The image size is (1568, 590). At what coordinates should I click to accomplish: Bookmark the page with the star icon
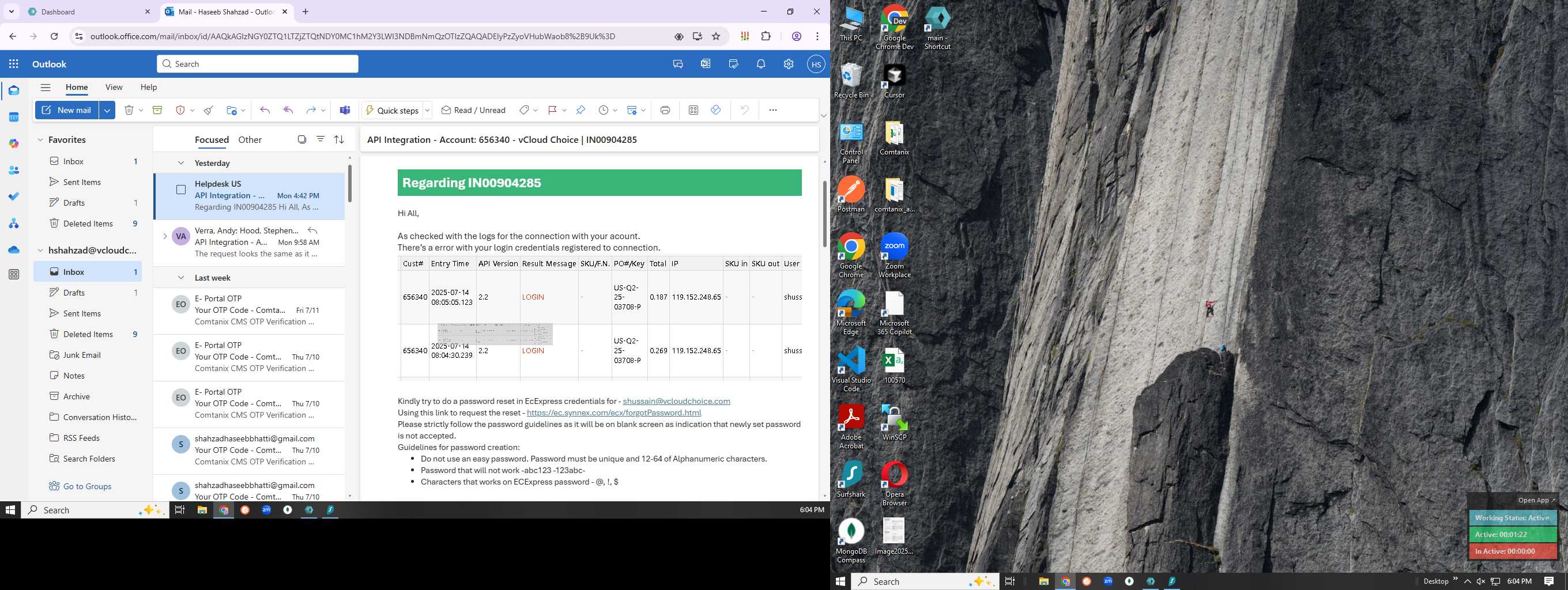[716, 36]
